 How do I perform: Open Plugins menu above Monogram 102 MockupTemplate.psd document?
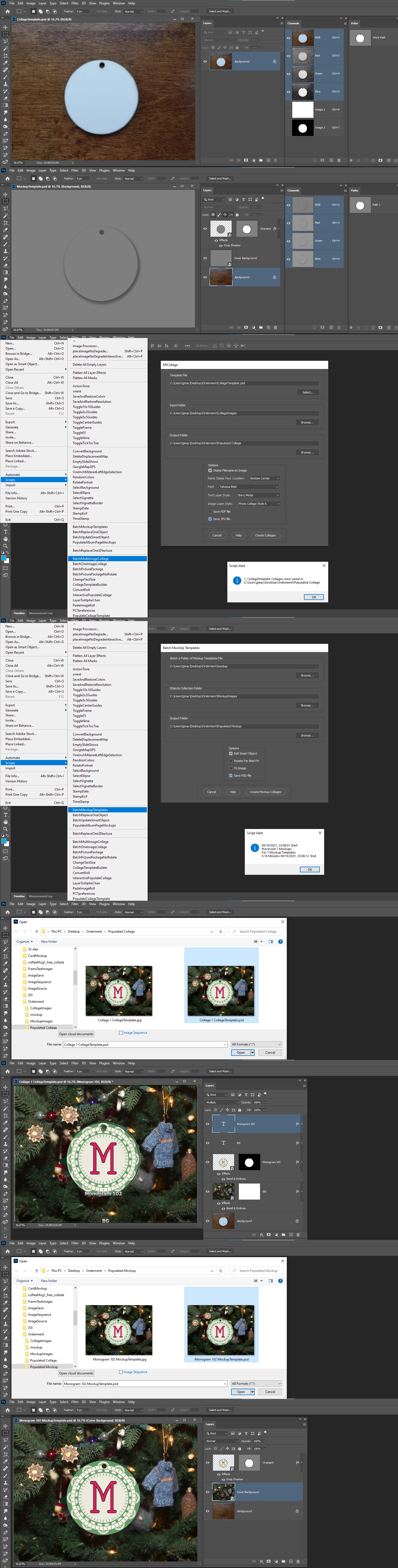pos(105,1402)
